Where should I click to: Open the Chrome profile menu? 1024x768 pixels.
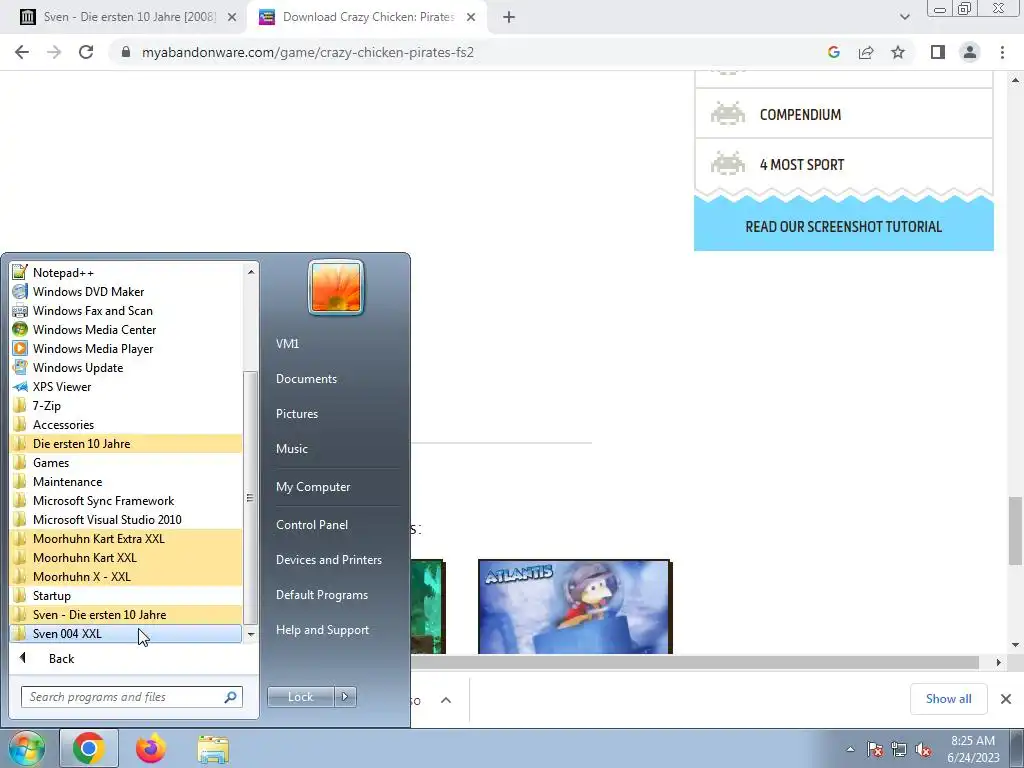click(x=970, y=52)
